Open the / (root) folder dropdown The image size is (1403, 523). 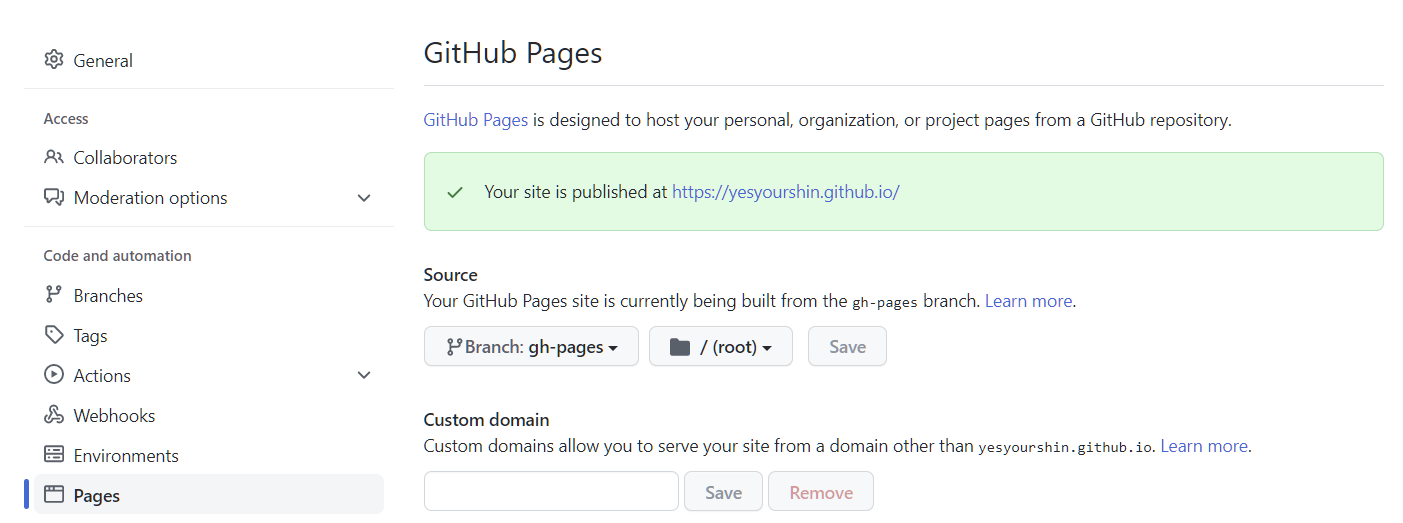(x=721, y=346)
